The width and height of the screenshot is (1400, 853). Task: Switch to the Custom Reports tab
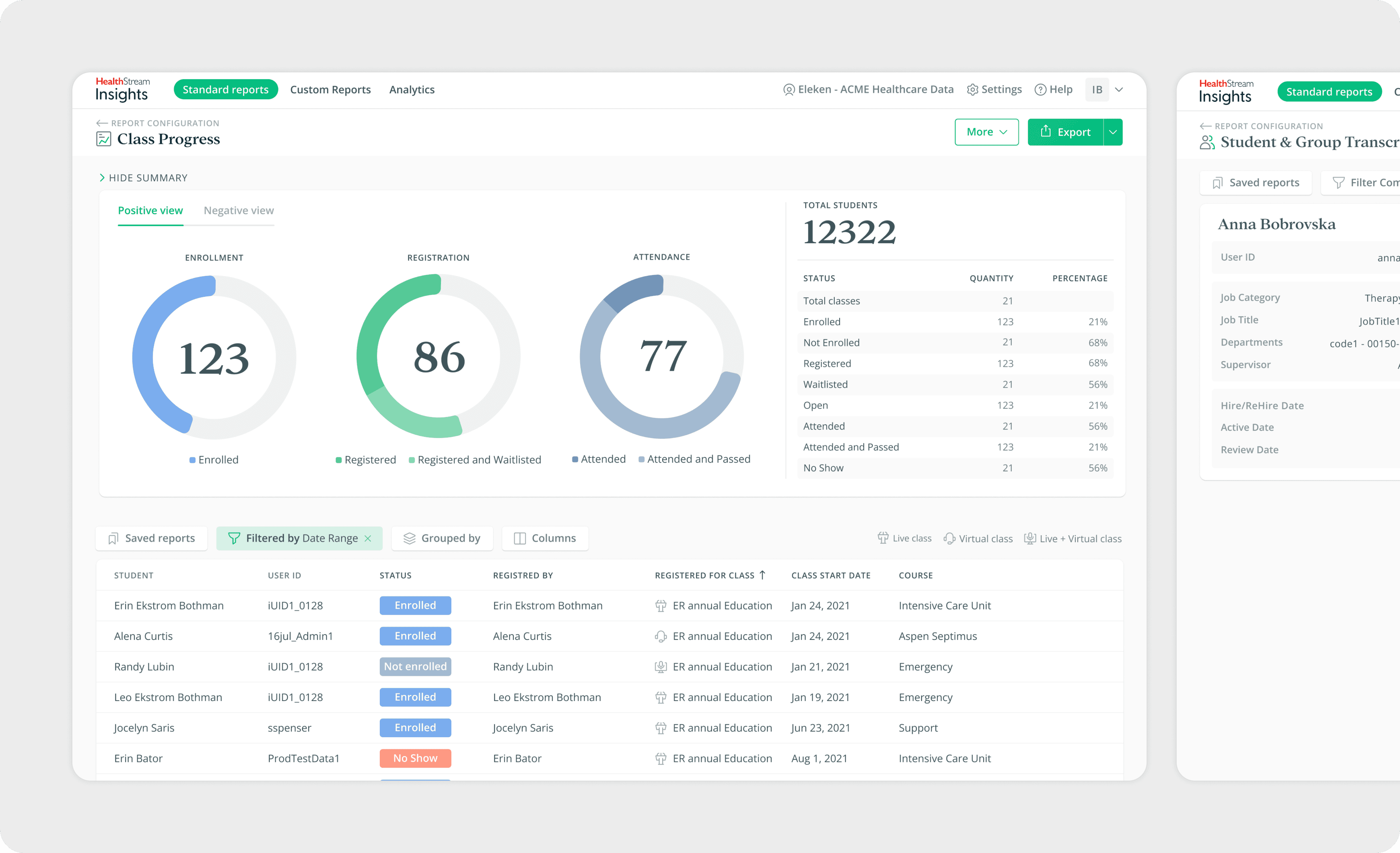coord(330,89)
